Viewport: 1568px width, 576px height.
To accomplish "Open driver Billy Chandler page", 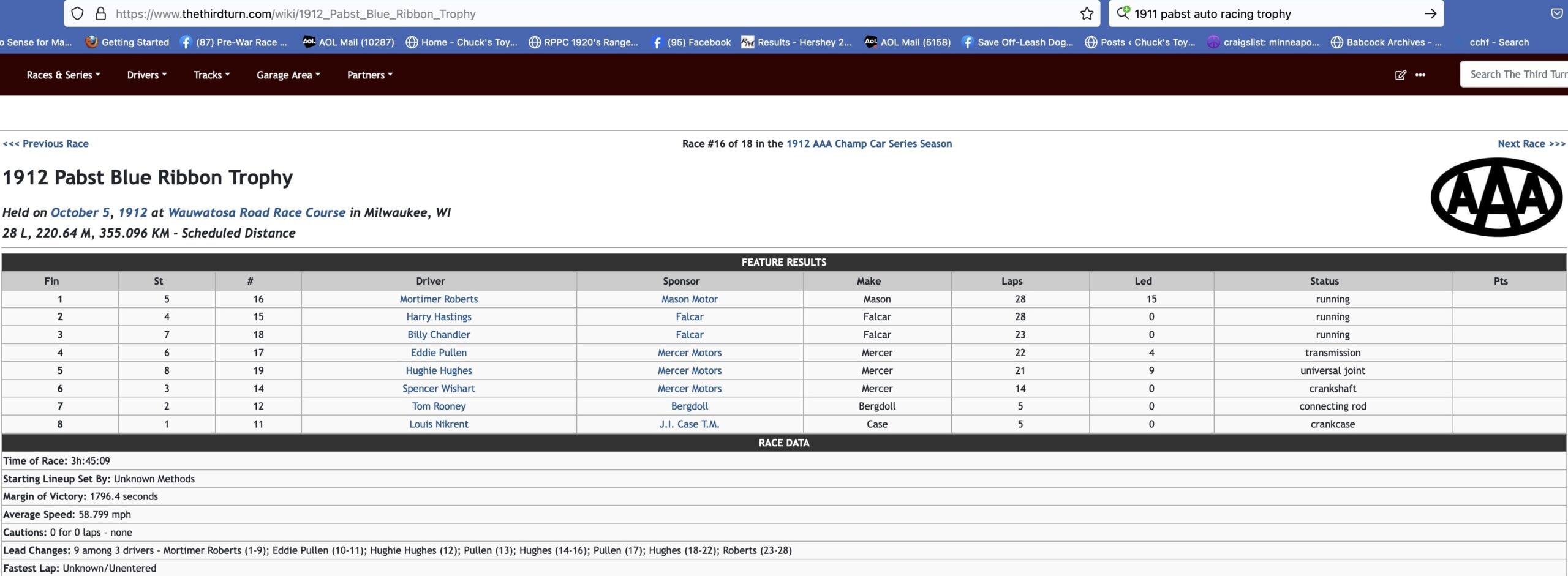I will click(439, 335).
